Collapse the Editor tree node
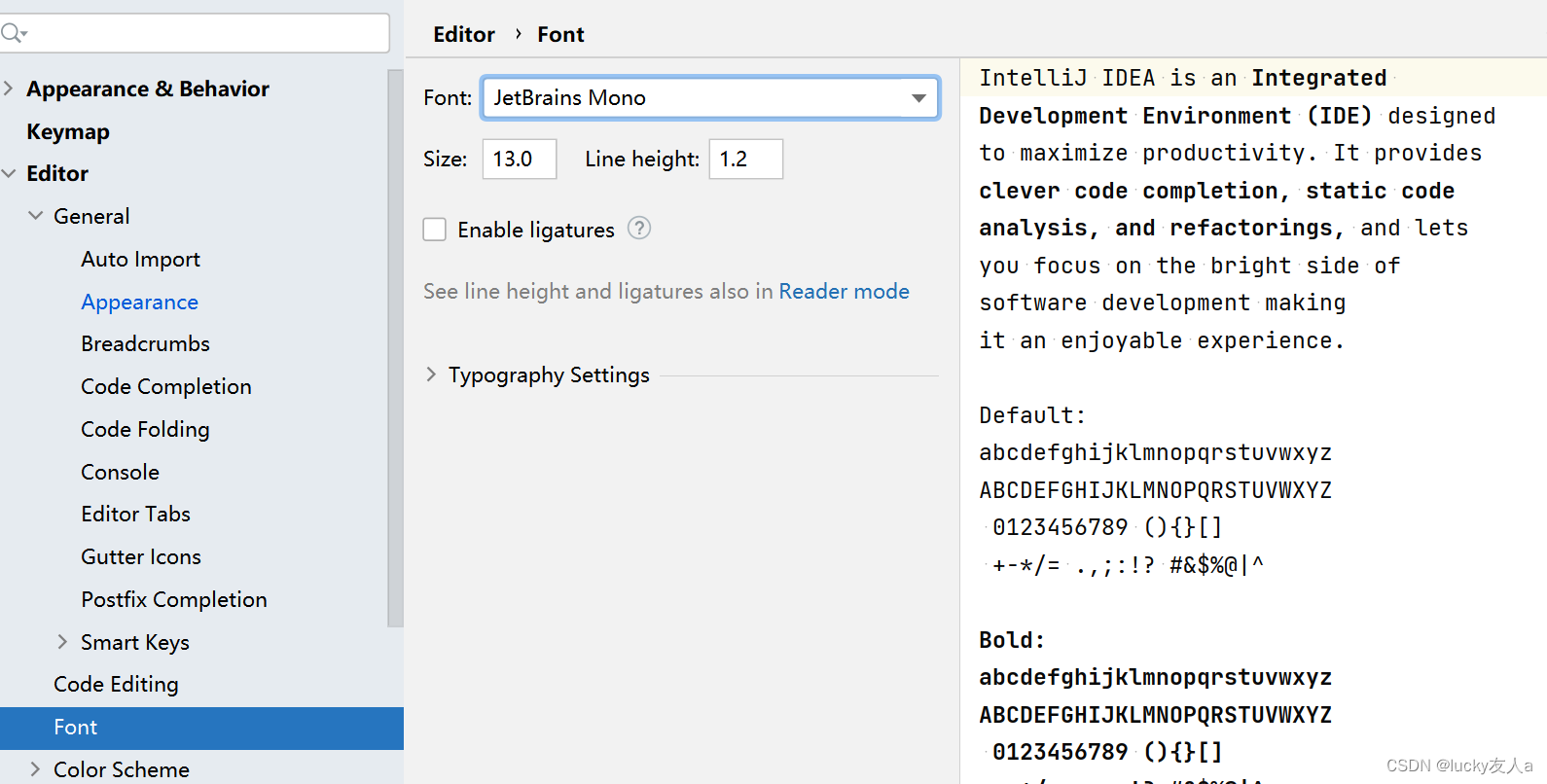 click(9, 173)
